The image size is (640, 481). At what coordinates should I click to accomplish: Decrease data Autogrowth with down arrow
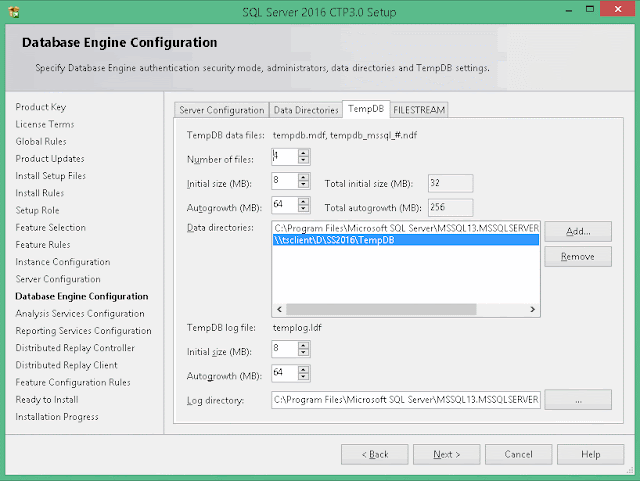(303, 209)
